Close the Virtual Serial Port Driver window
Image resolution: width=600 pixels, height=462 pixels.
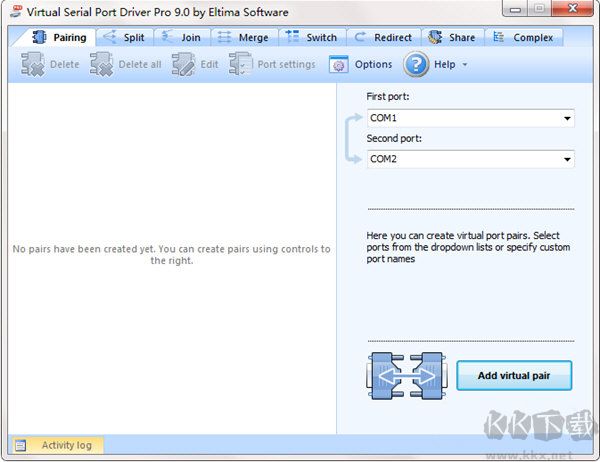(572, 8)
